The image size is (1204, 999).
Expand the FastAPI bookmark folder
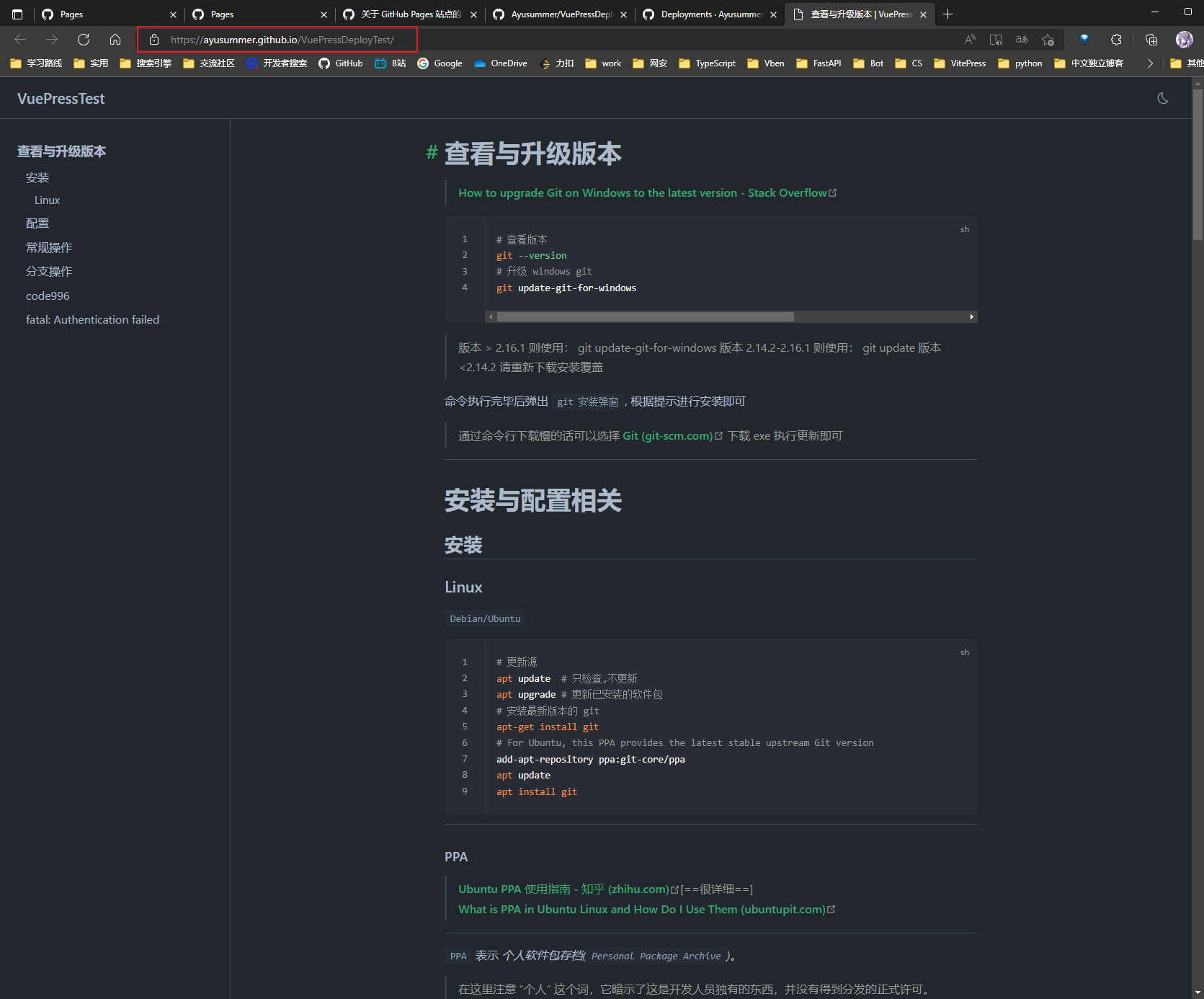point(819,63)
